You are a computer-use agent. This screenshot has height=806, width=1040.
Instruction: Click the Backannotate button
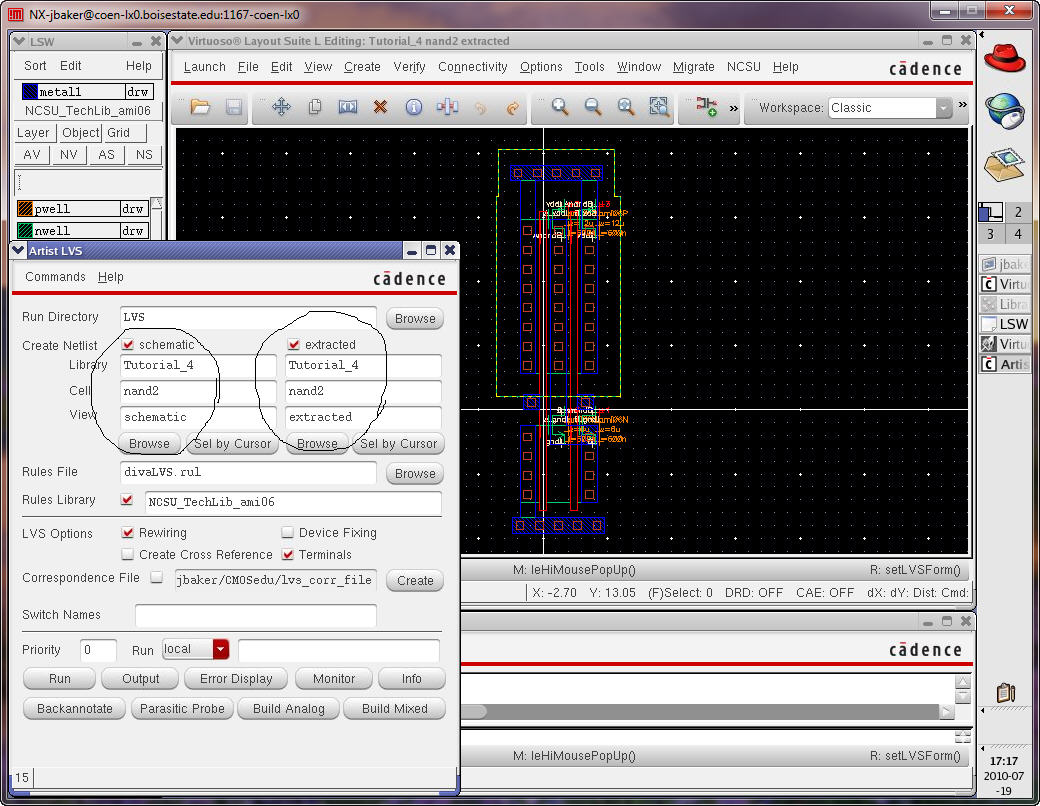pos(75,709)
